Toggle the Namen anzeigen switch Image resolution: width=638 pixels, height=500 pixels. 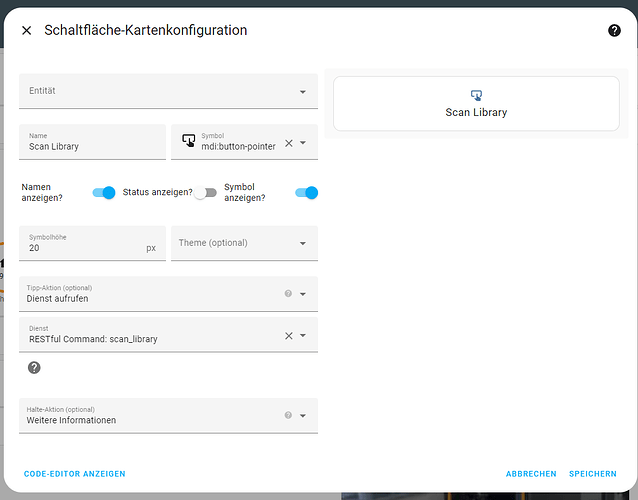[x=104, y=192]
